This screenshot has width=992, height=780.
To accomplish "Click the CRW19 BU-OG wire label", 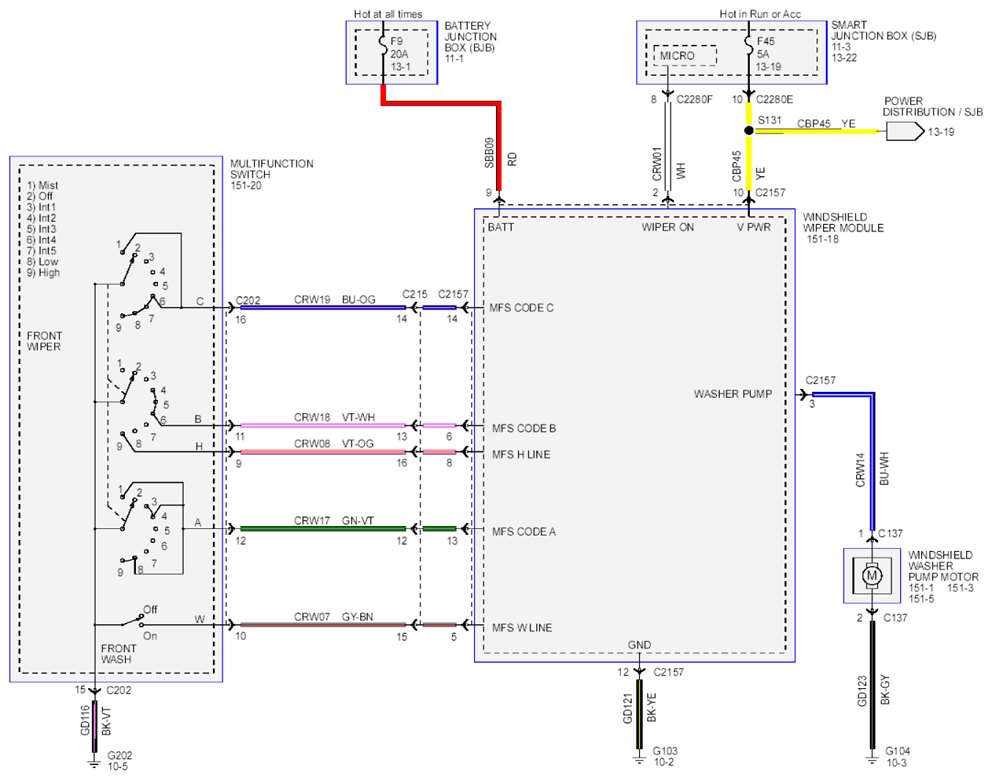I will [335, 299].
